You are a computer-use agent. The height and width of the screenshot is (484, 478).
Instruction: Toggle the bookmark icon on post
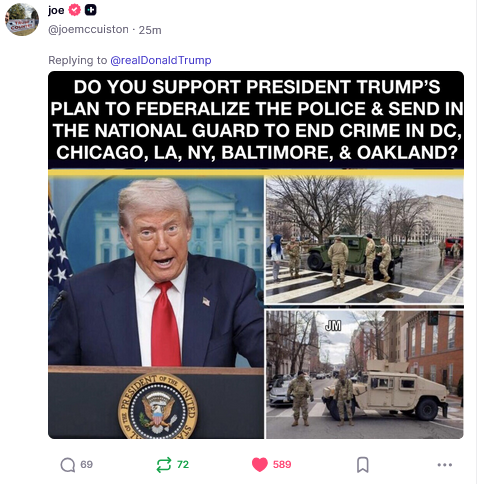coord(363,465)
